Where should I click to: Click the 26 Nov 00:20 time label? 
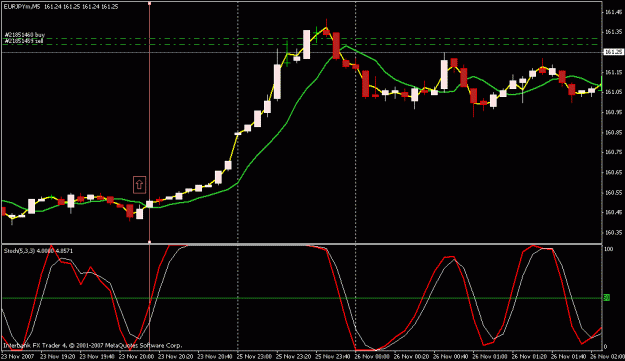[411, 356]
